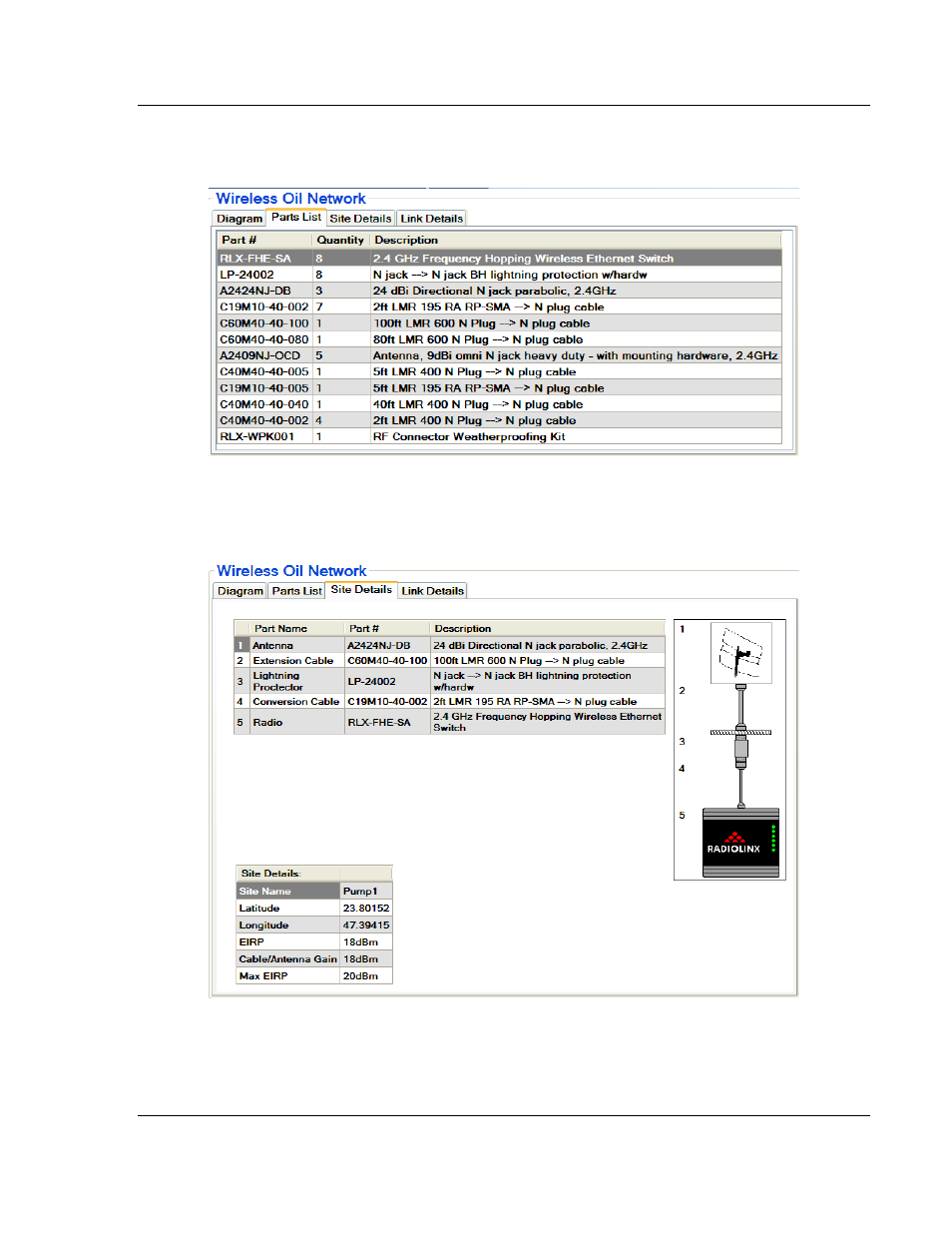Switch to Site Details tab in the upper panel
Image resolution: width=952 pixels, height=1233 pixels.
[x=360, y=219]
